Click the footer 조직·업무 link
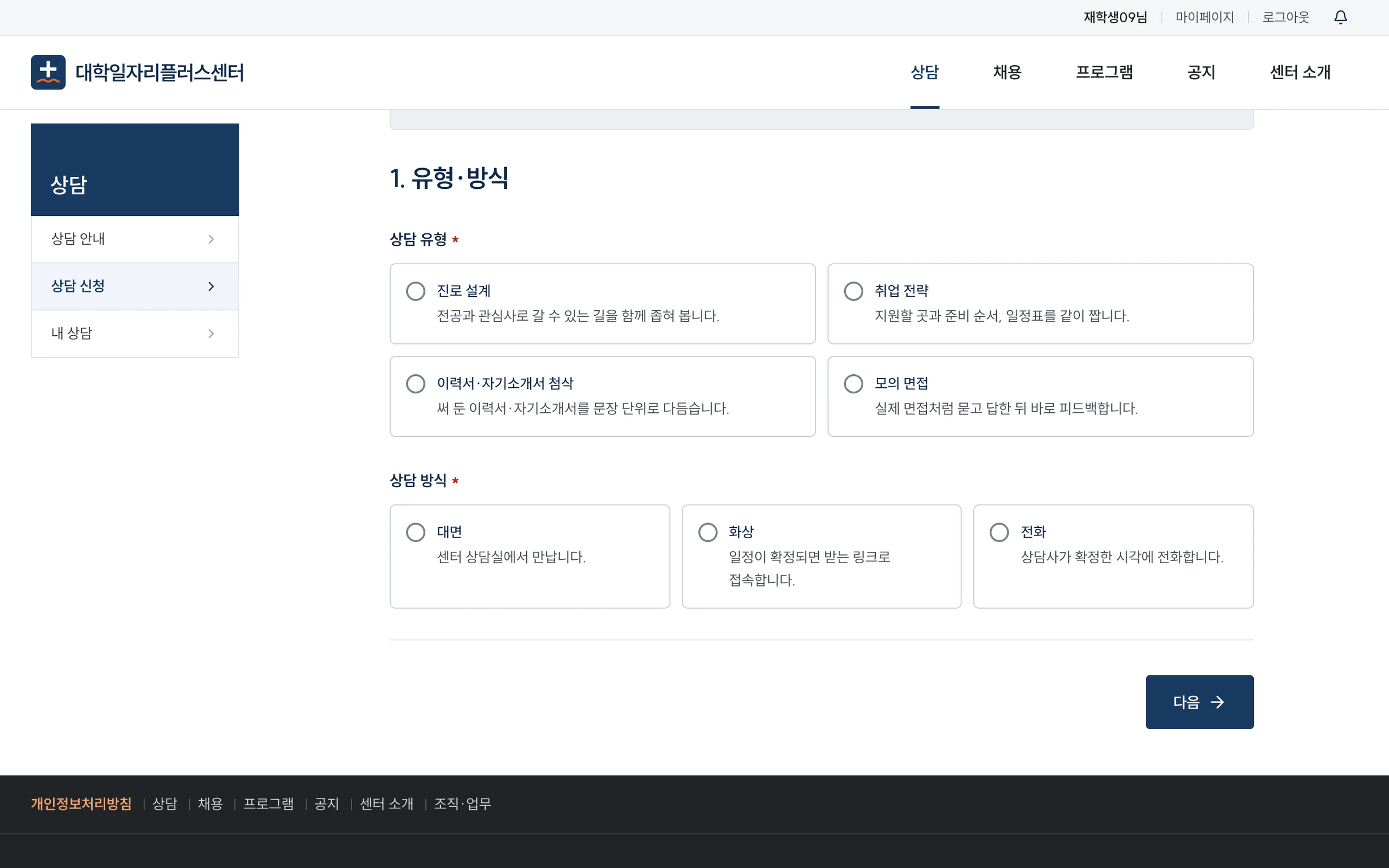 click(463, 803)
